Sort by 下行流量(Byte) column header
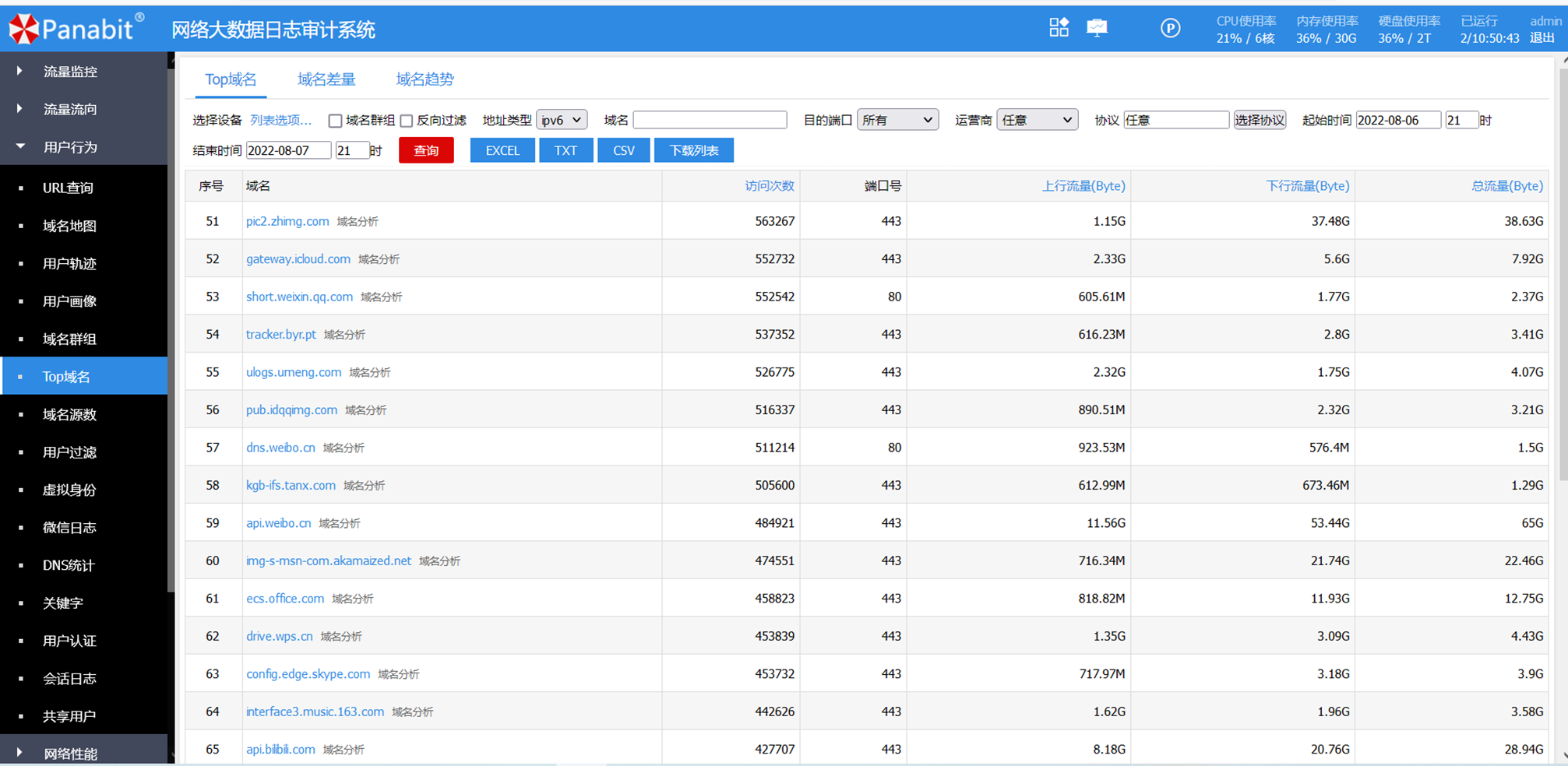 [x=1308, y=186]
